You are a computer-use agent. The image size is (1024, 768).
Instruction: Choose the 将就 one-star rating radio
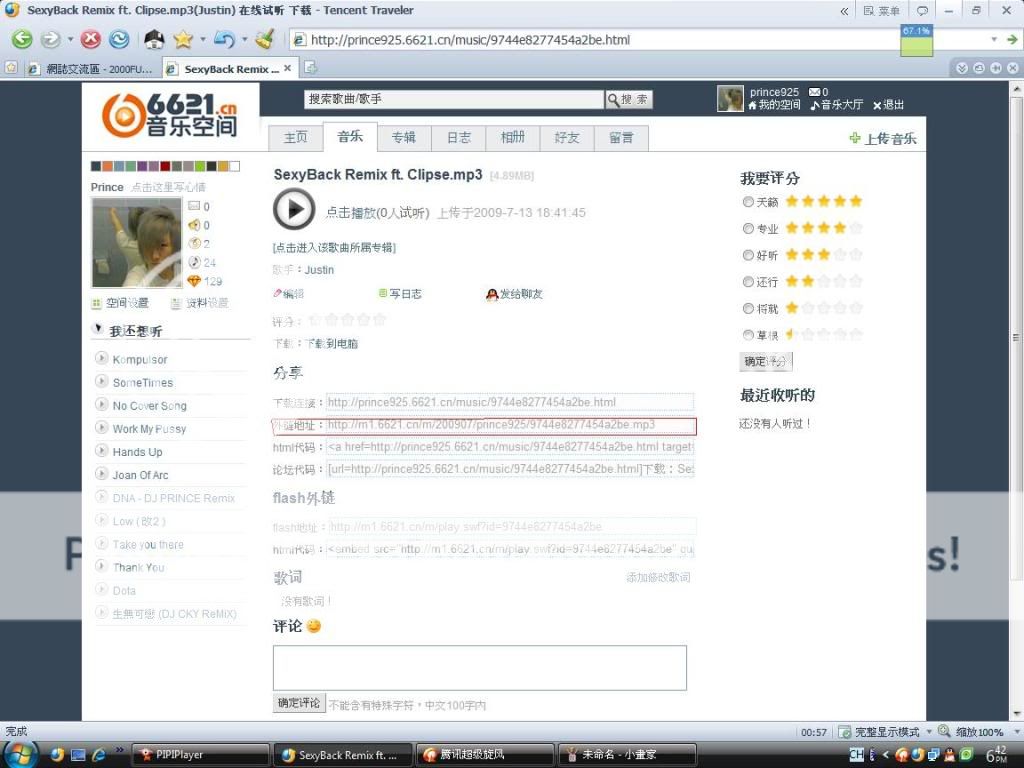(x=748, y=308)
